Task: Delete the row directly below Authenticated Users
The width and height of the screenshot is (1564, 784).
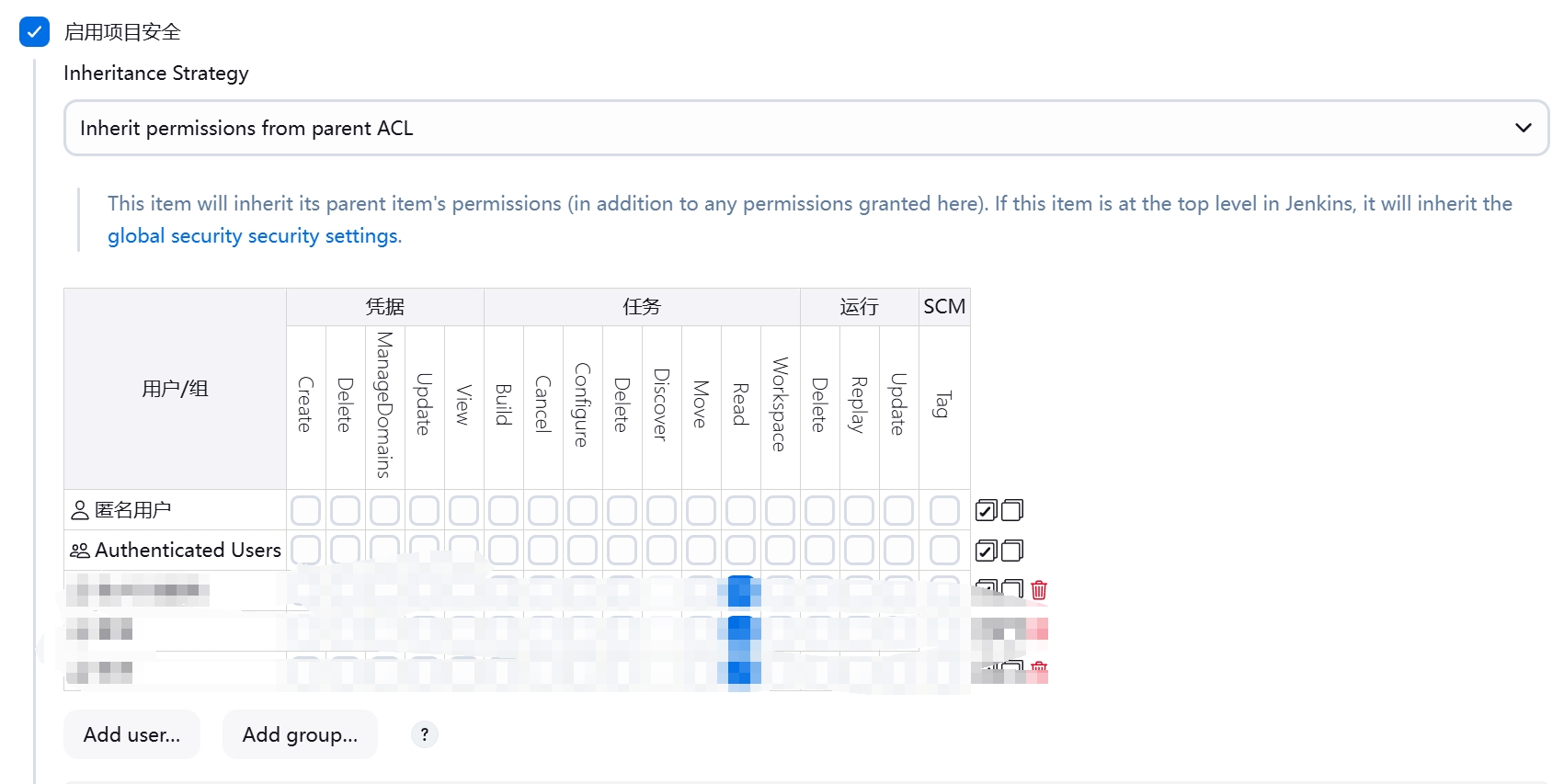Action: (1039, 590)
